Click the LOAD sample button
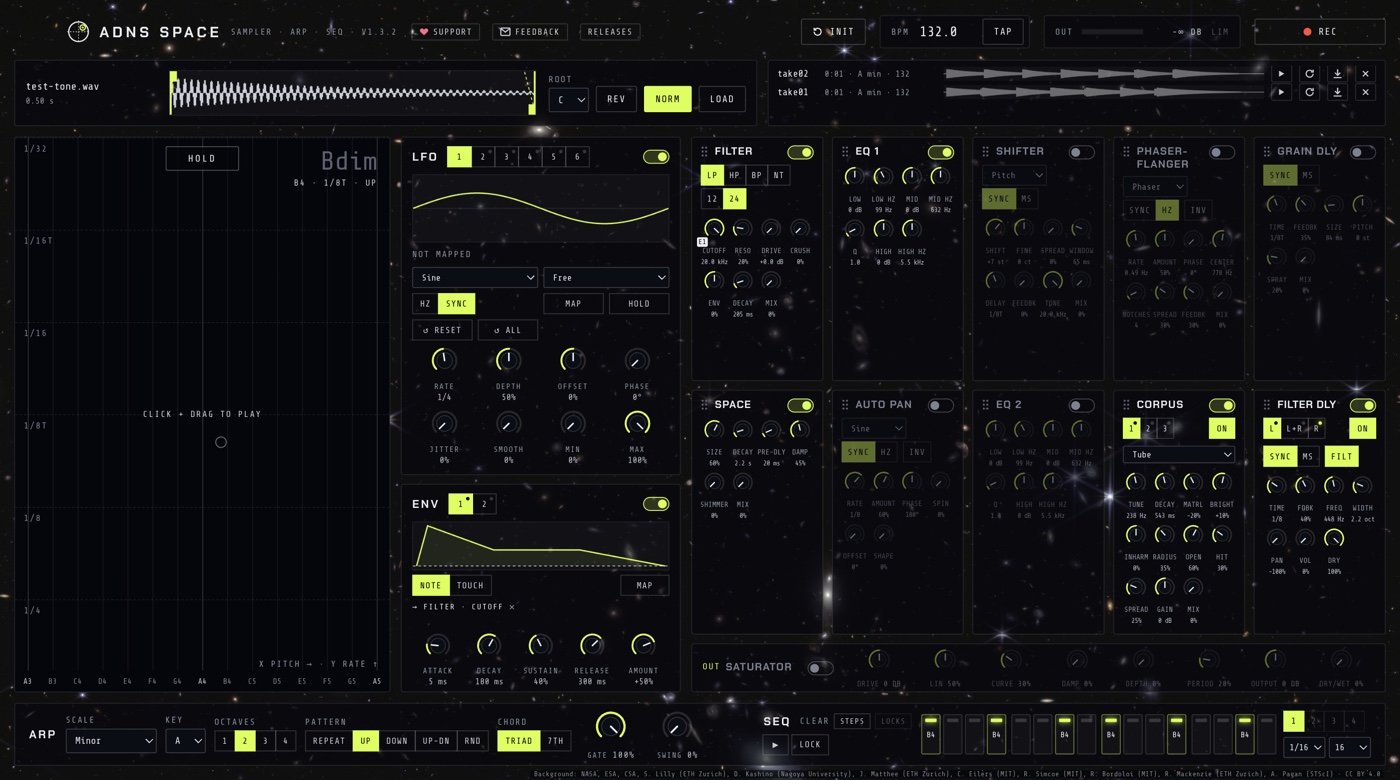This screenshot has width=1400, height=780. (722, 99)
